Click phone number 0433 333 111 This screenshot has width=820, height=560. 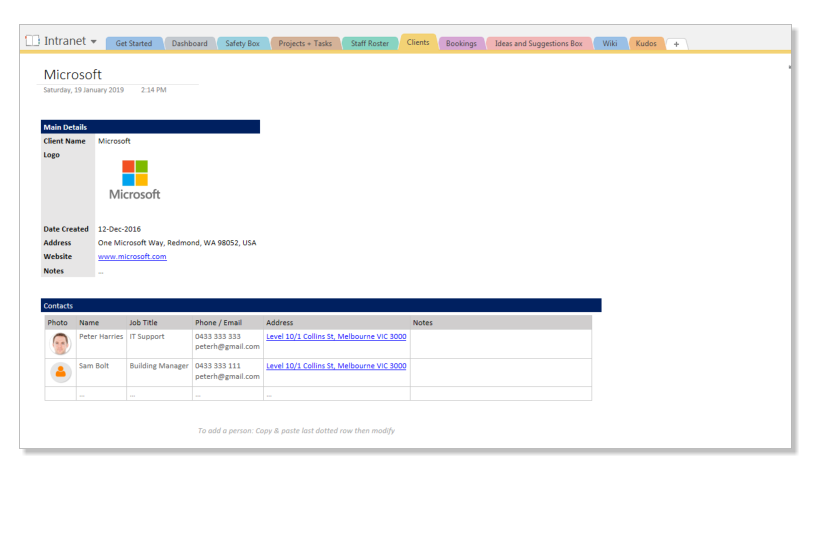pos(218,366)
